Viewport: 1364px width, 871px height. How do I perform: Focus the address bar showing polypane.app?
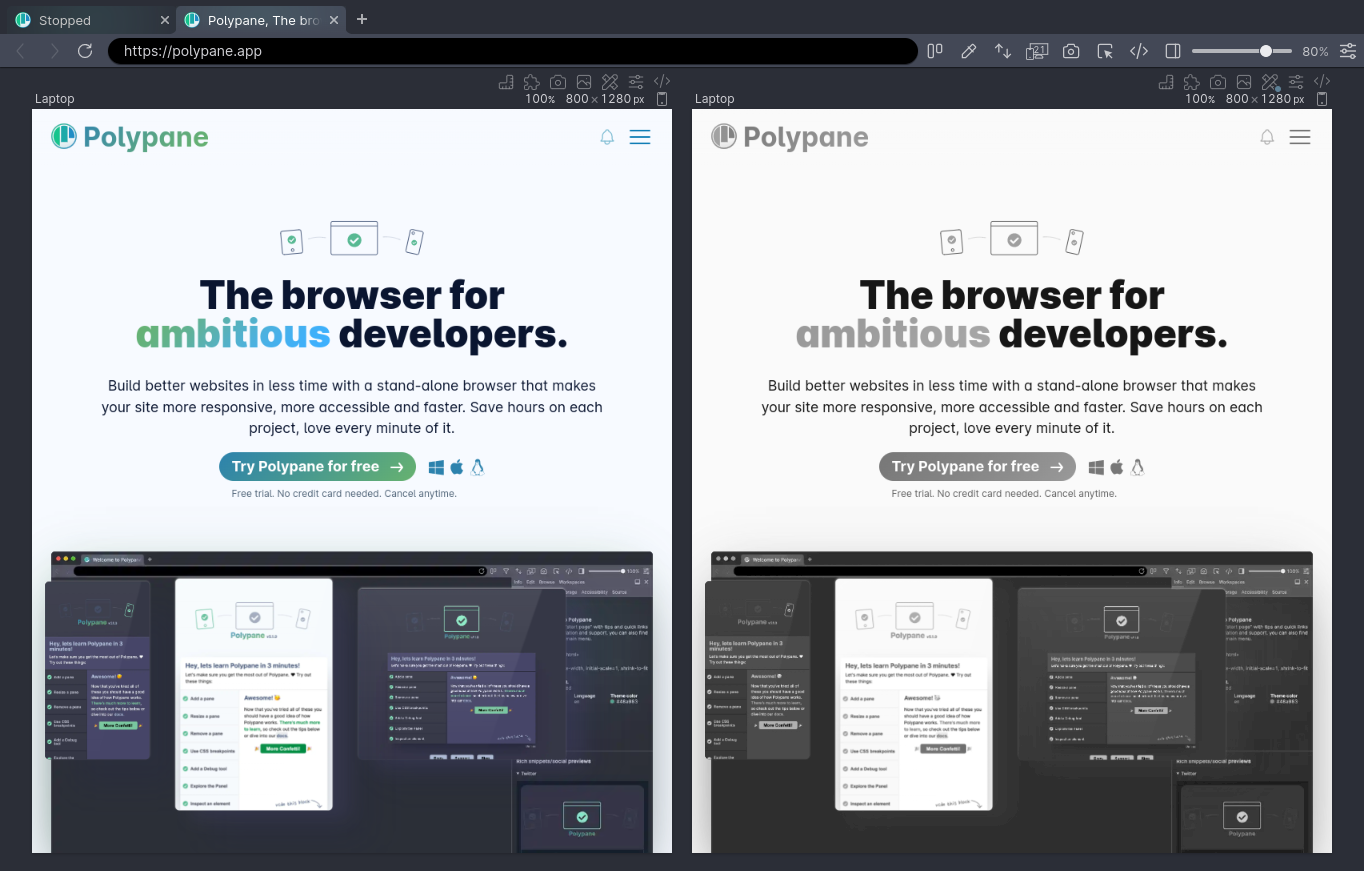tap(513, 51)
